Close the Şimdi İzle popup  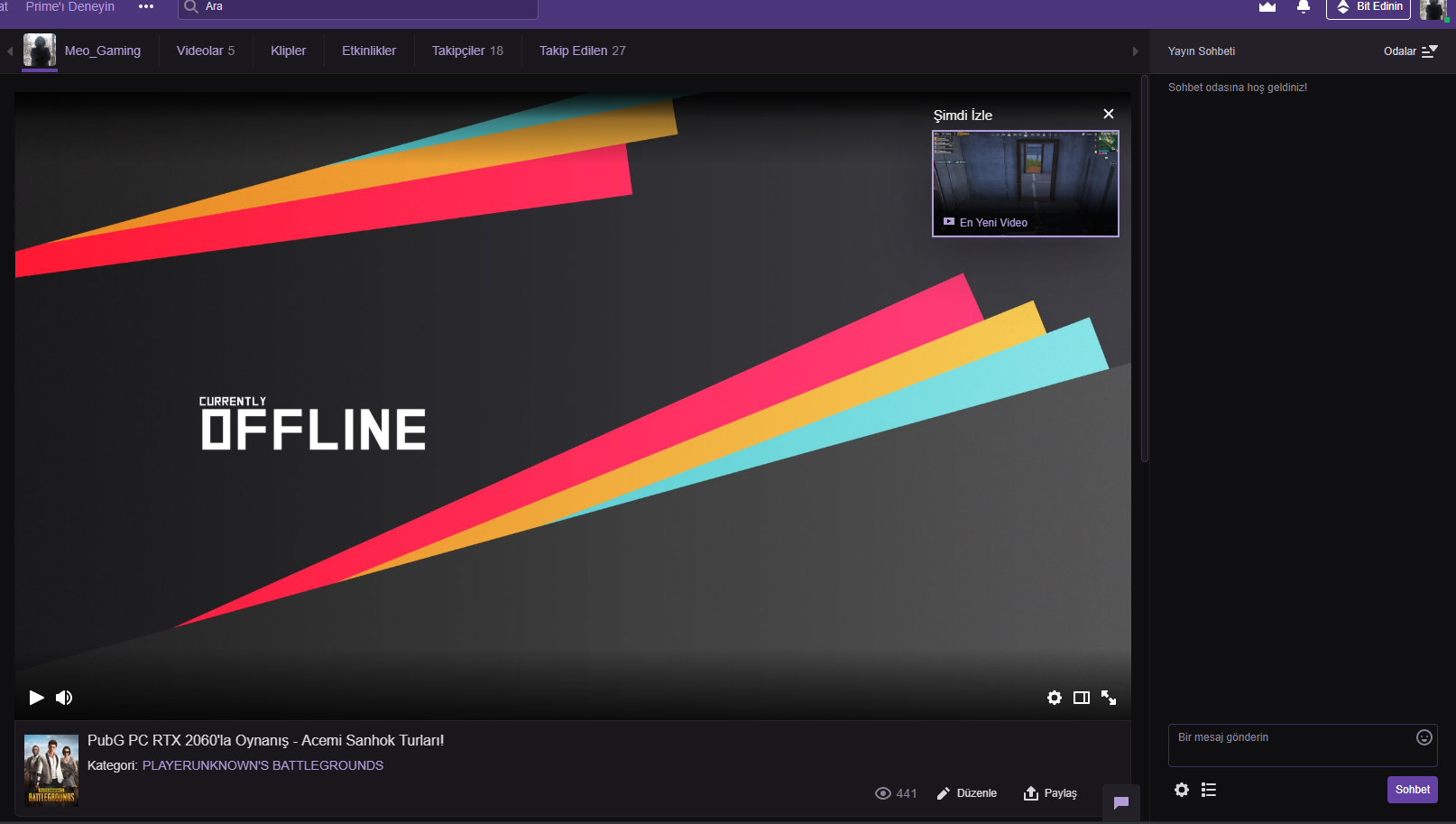[x=1109, y=114]
